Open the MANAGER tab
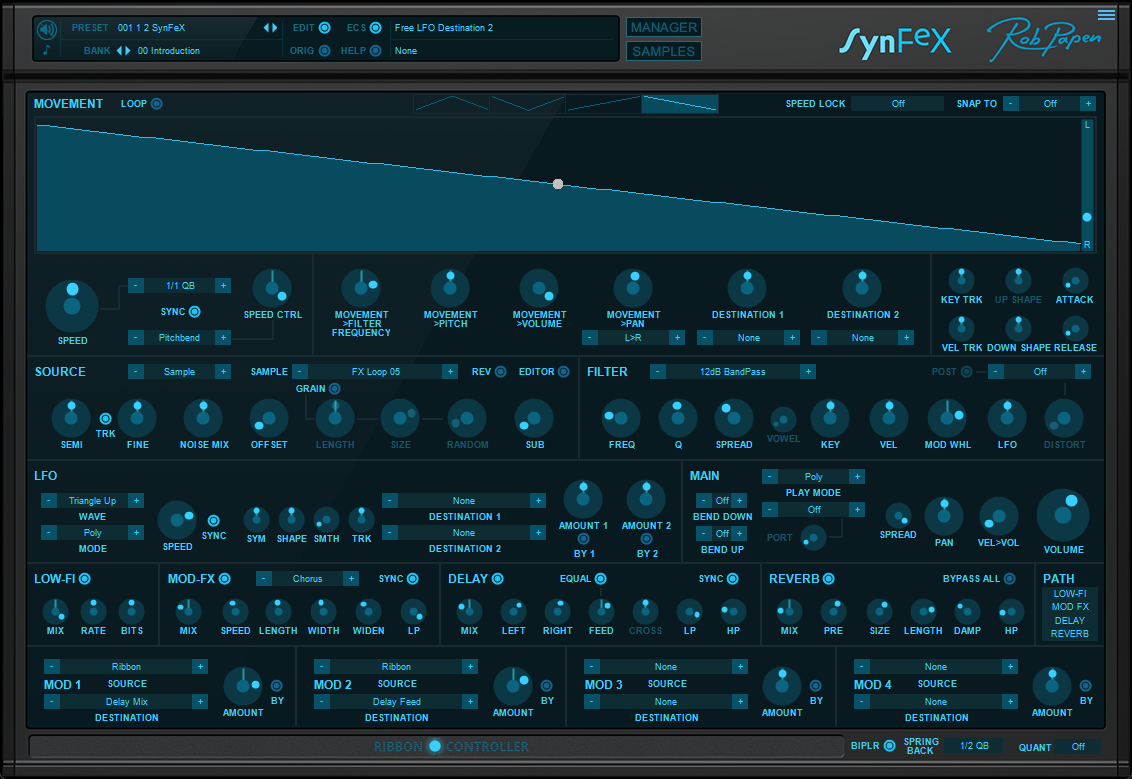Screen dimensions: 1132x779 (663, 27)
